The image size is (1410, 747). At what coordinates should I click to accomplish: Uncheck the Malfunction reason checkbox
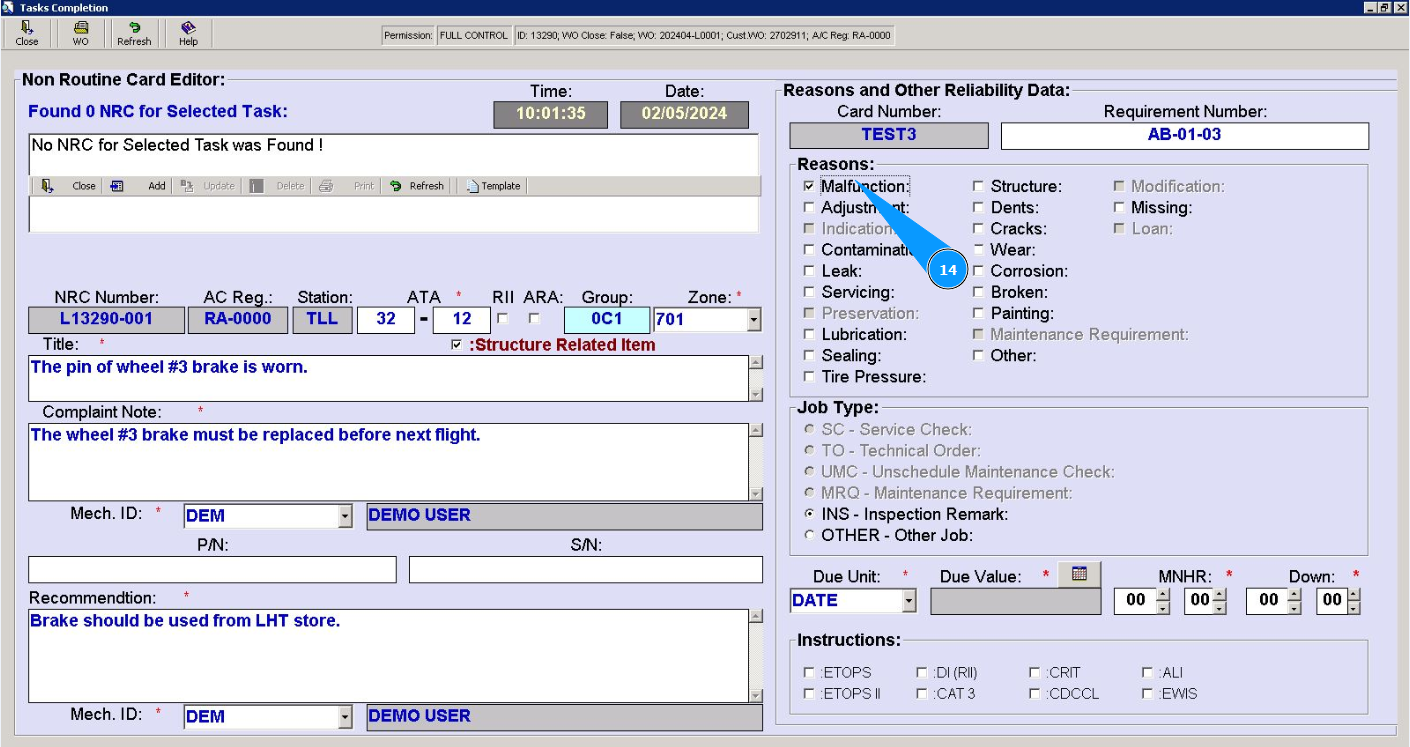pos(809,186)
